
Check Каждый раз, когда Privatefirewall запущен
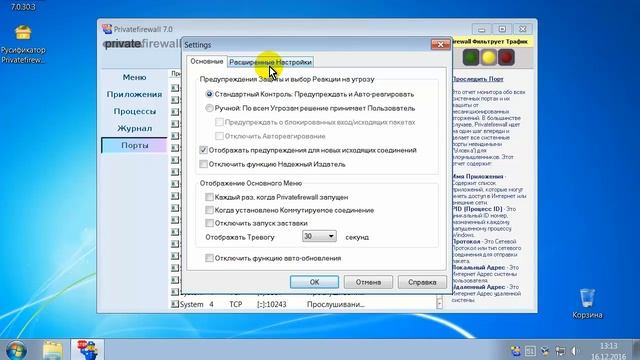pyautogui.click(x=209, y=197)
